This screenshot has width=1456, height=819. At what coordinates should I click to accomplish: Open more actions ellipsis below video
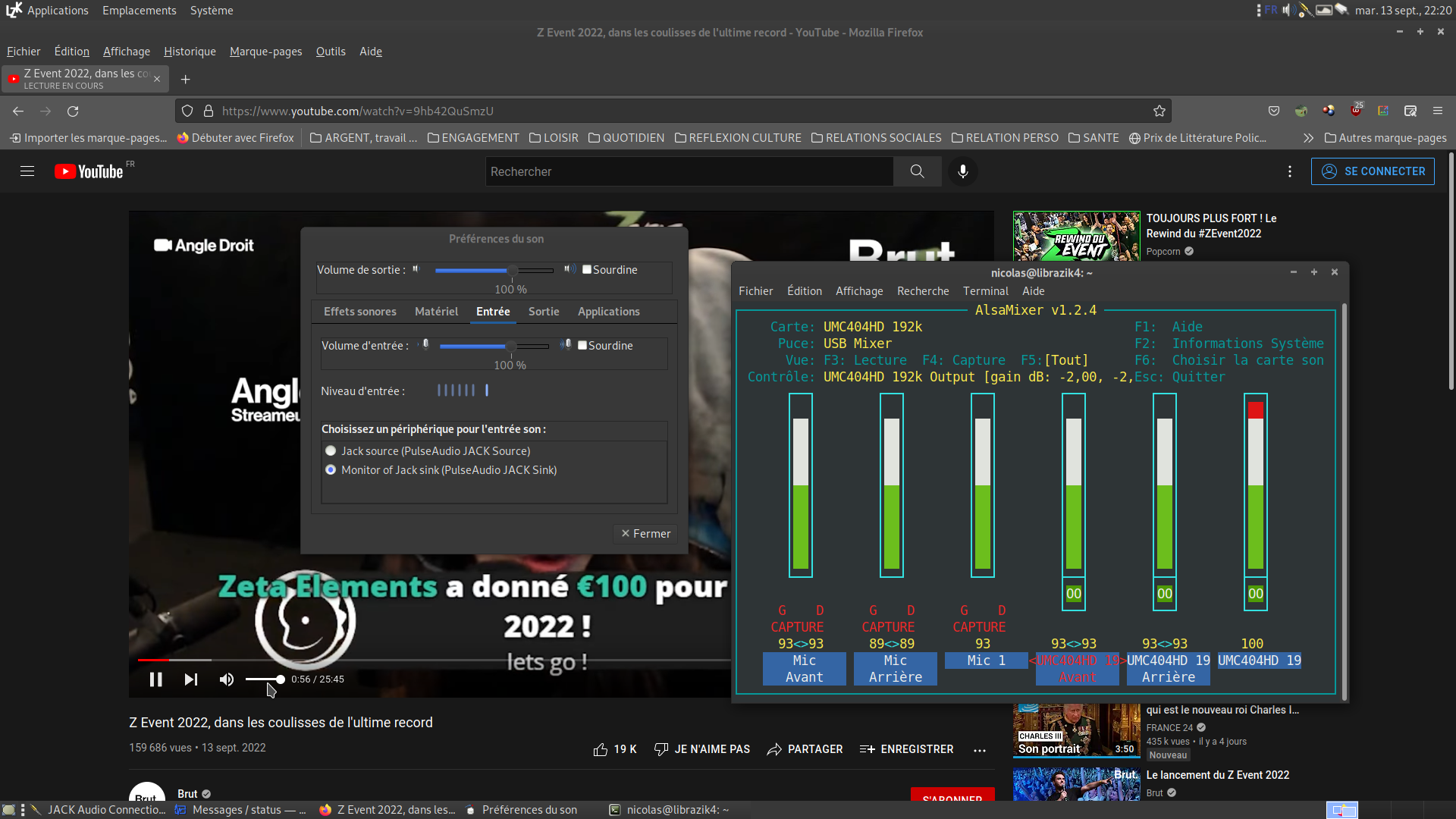(980, 750)
